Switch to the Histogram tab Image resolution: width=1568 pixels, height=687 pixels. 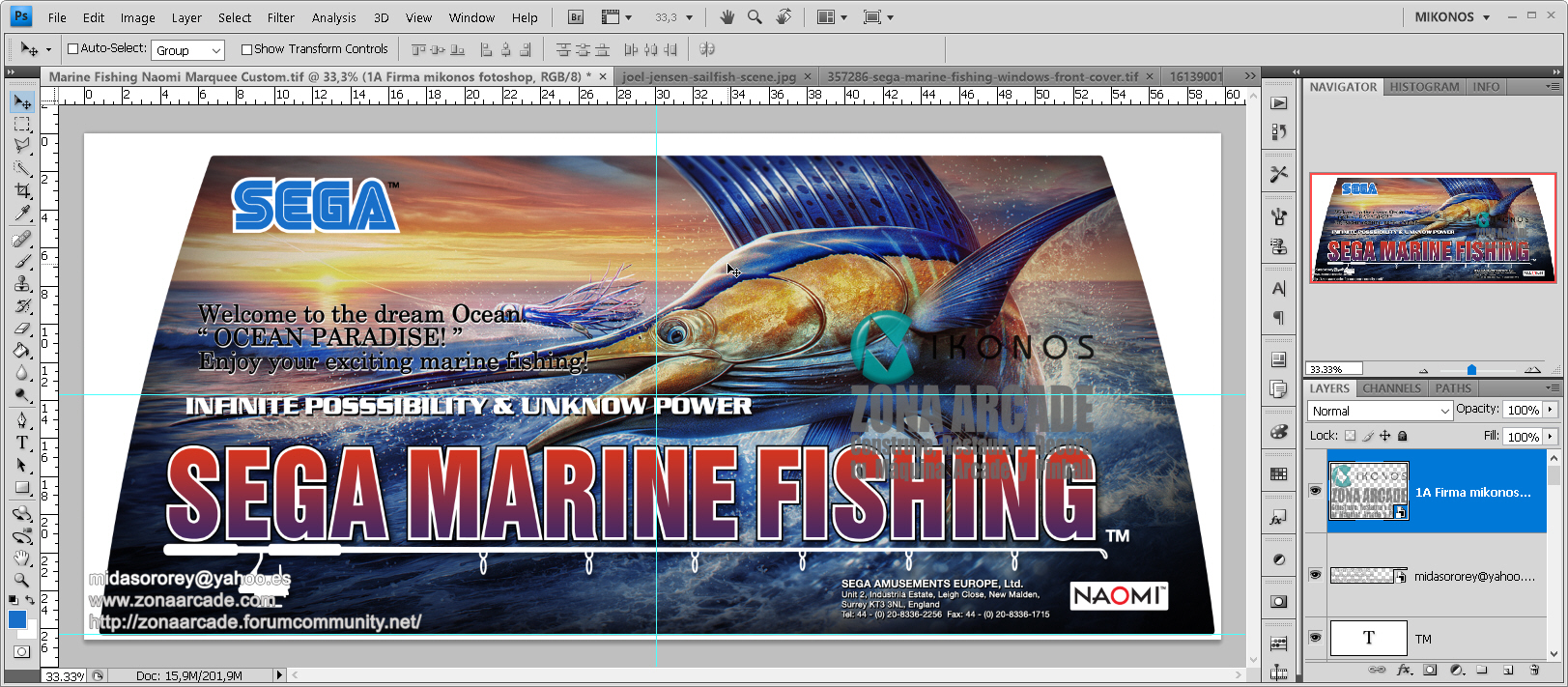coord(1425,87)
